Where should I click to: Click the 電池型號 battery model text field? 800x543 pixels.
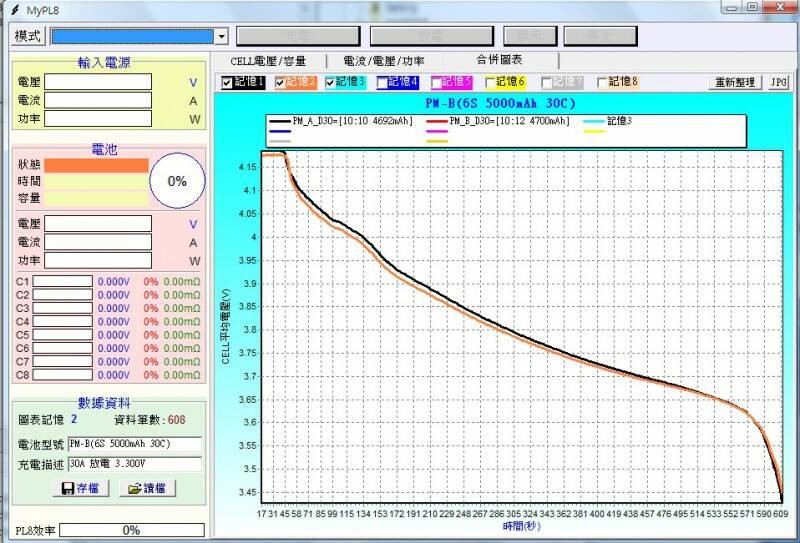(x=135, y=444)
